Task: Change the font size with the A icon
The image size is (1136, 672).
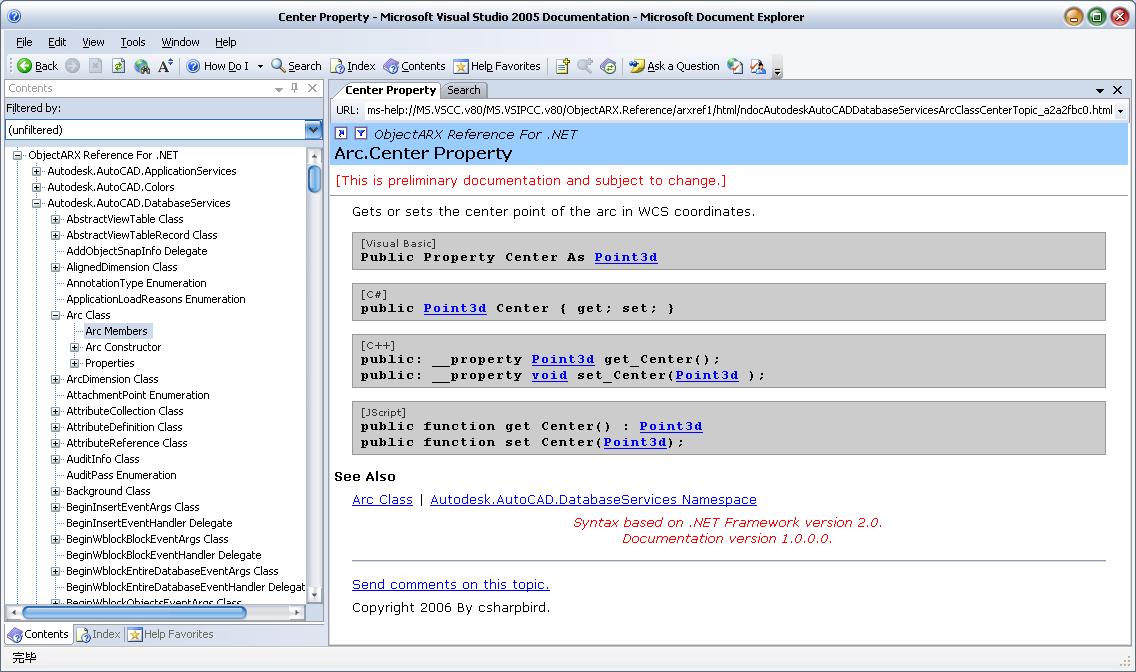Action: (x=165, y=66)
